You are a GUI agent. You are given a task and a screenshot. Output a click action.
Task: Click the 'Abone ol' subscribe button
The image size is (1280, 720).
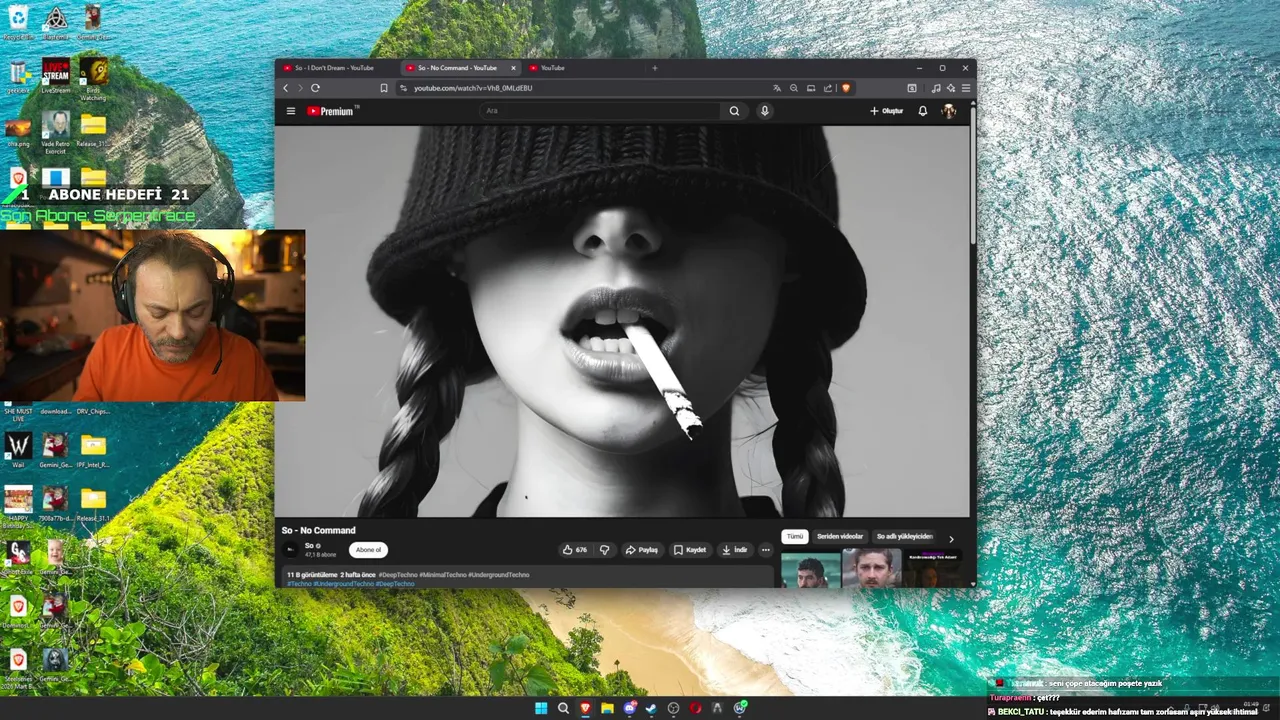click(x=368, y=550)
